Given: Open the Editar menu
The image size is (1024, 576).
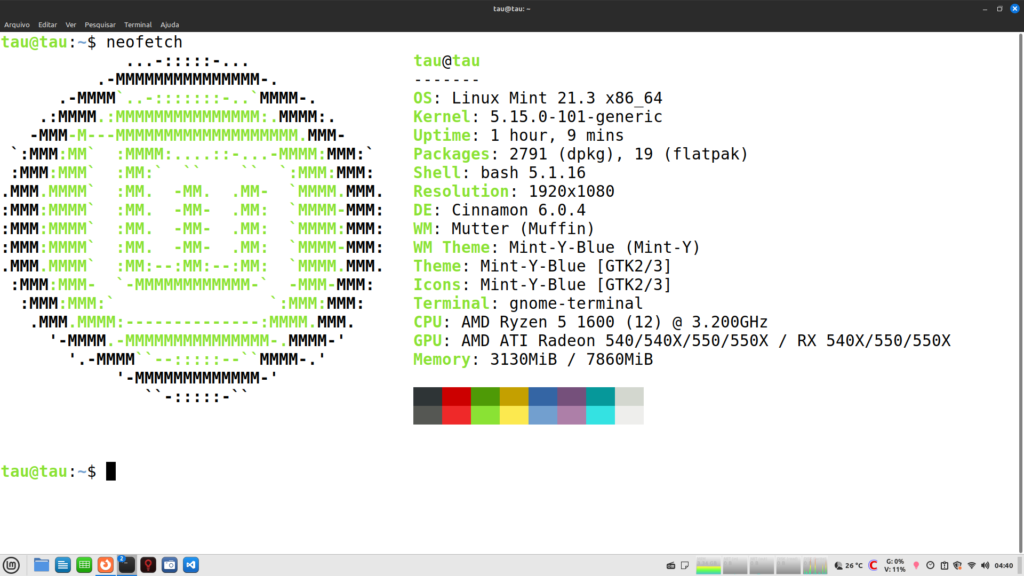Looking at the screenshot, I should [47, 23].
